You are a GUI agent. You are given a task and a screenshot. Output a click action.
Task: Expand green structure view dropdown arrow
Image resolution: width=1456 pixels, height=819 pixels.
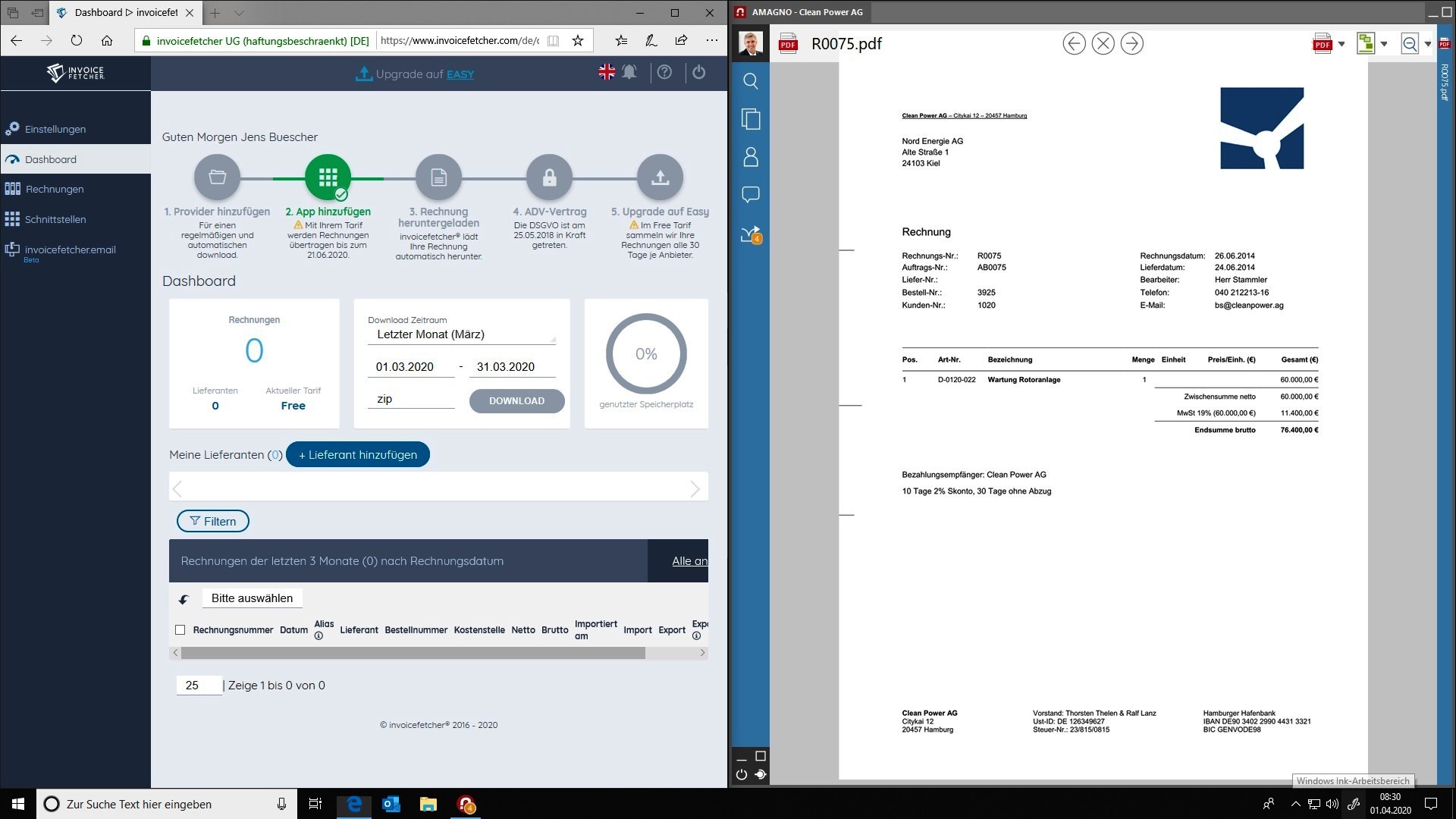click(x=1384, y=44)
